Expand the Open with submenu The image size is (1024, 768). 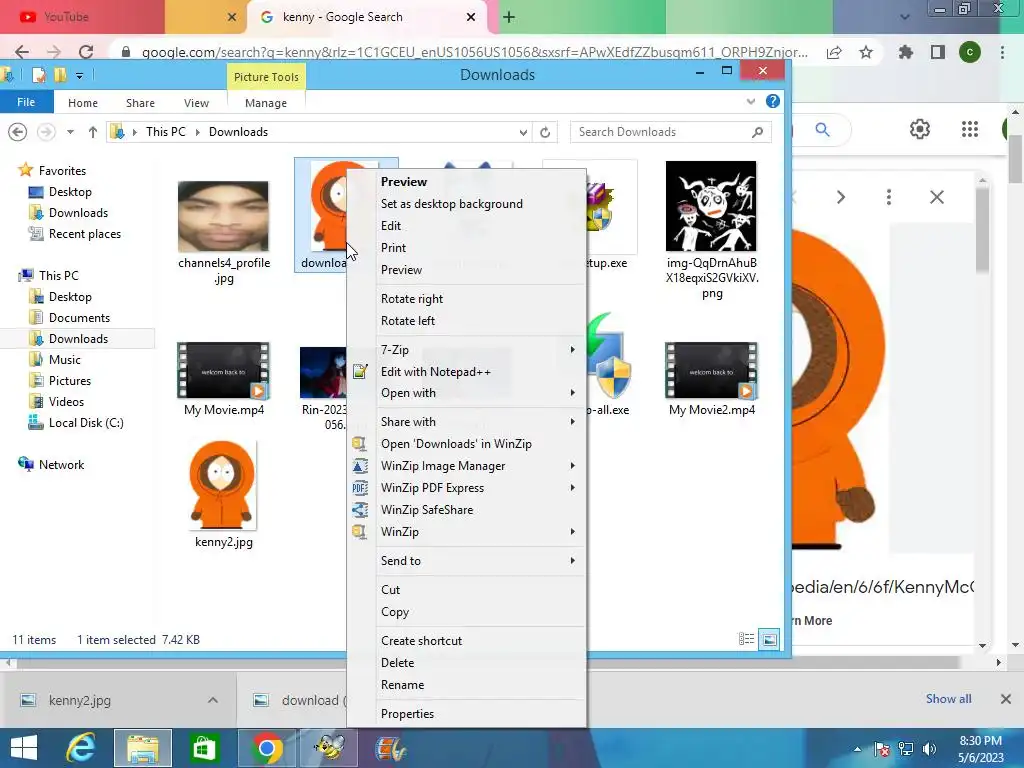point(468,392)
